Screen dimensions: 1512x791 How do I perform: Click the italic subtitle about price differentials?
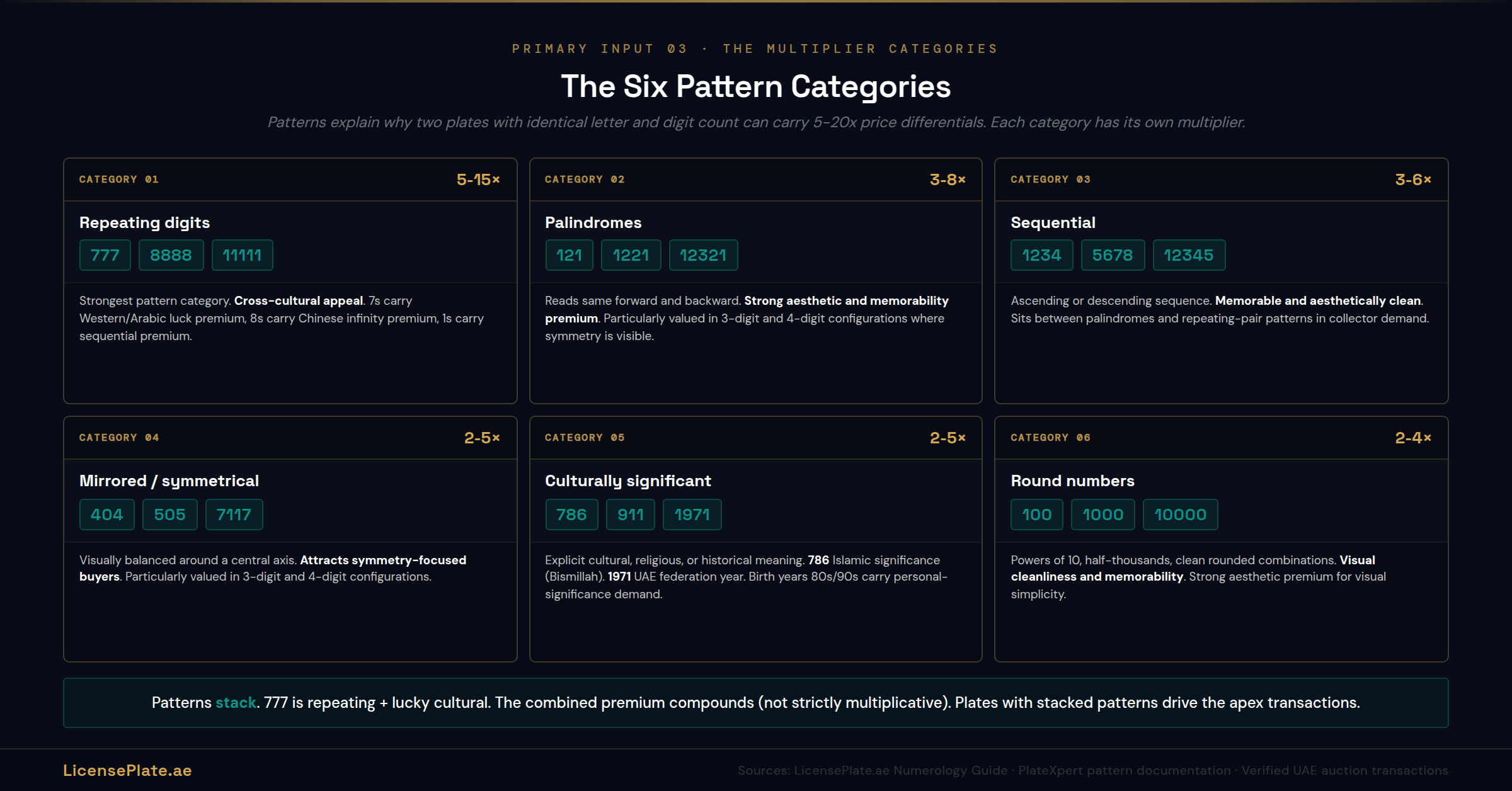point(756,122)
